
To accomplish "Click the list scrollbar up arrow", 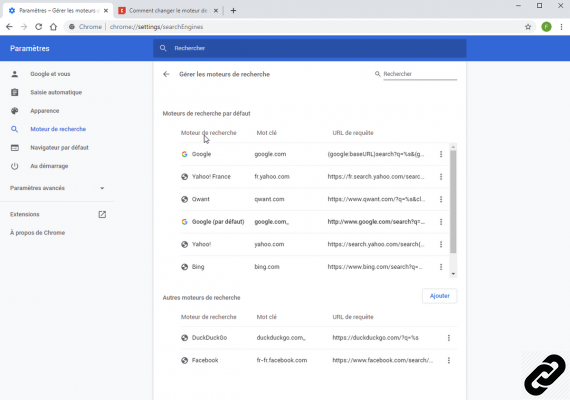I will click(453, 147).
